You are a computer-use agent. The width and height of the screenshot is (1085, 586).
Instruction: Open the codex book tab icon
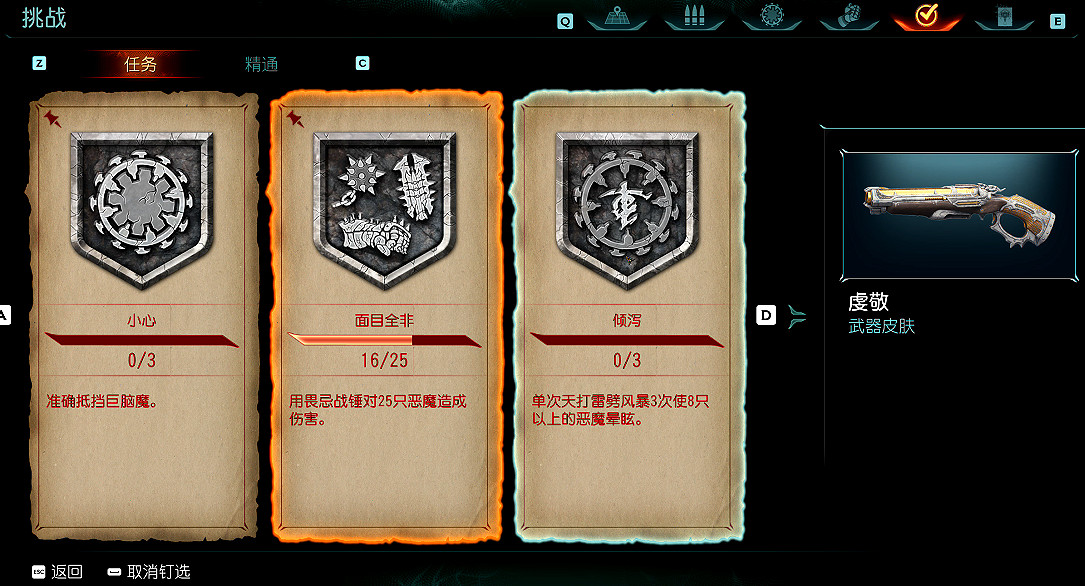pos(1004,17)
